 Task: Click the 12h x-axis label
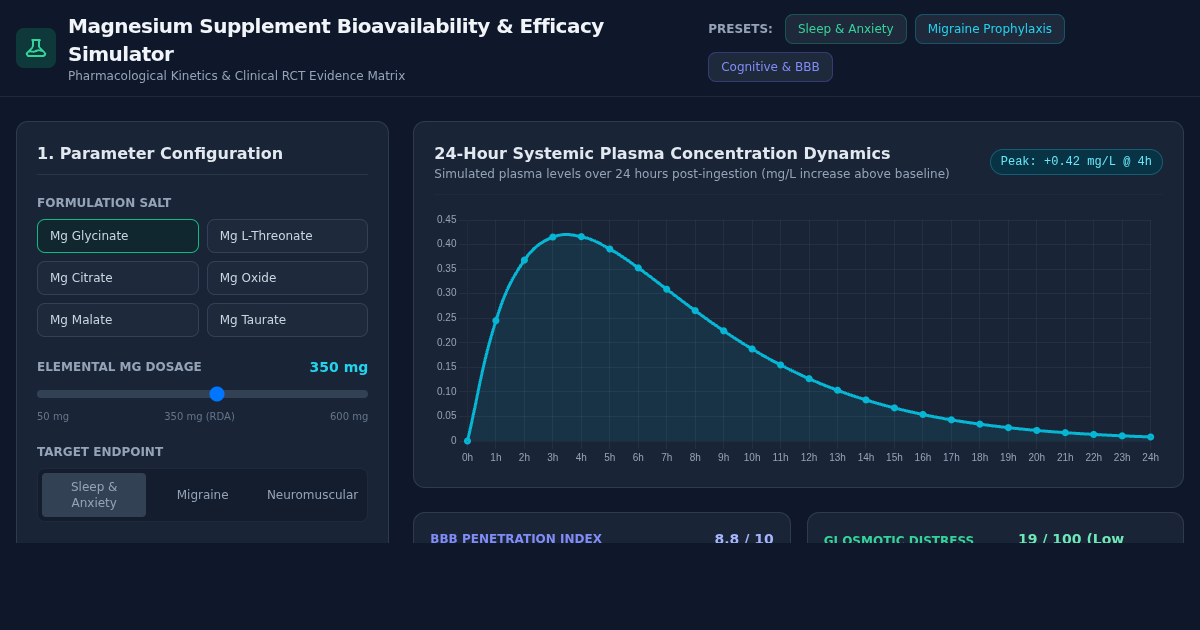click(809, 458)
